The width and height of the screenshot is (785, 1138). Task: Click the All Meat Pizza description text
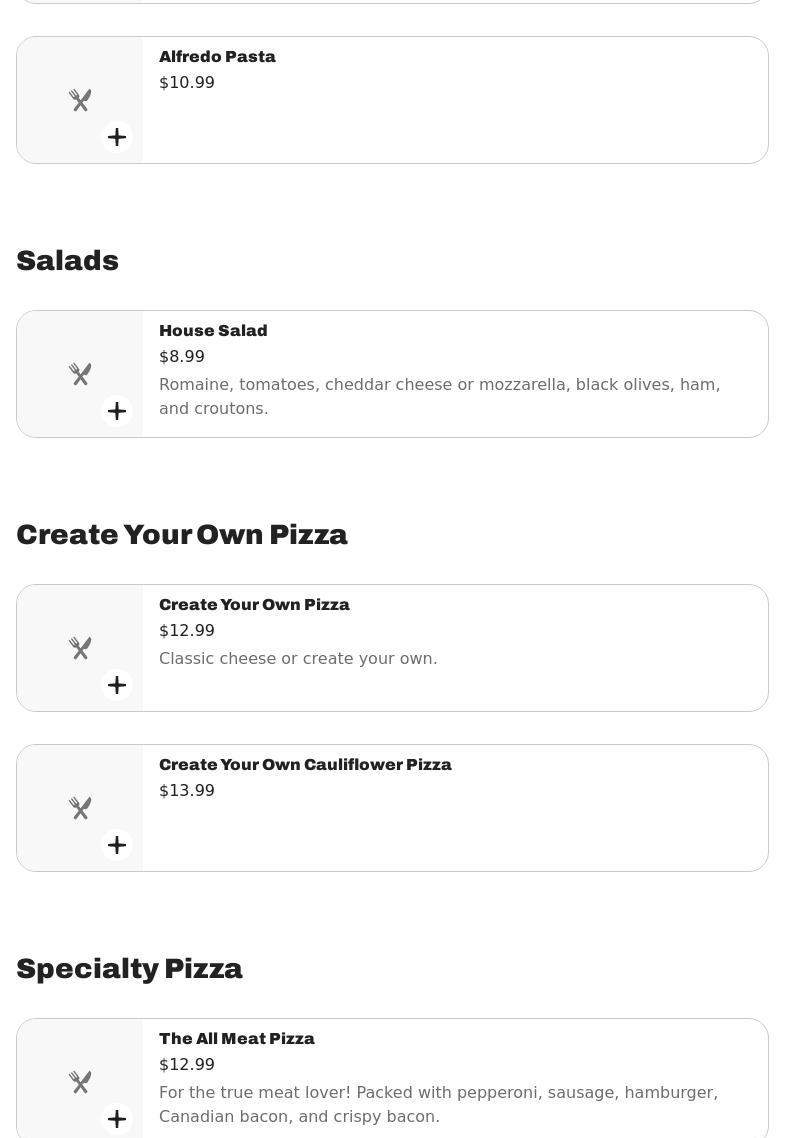(438, 1104)
